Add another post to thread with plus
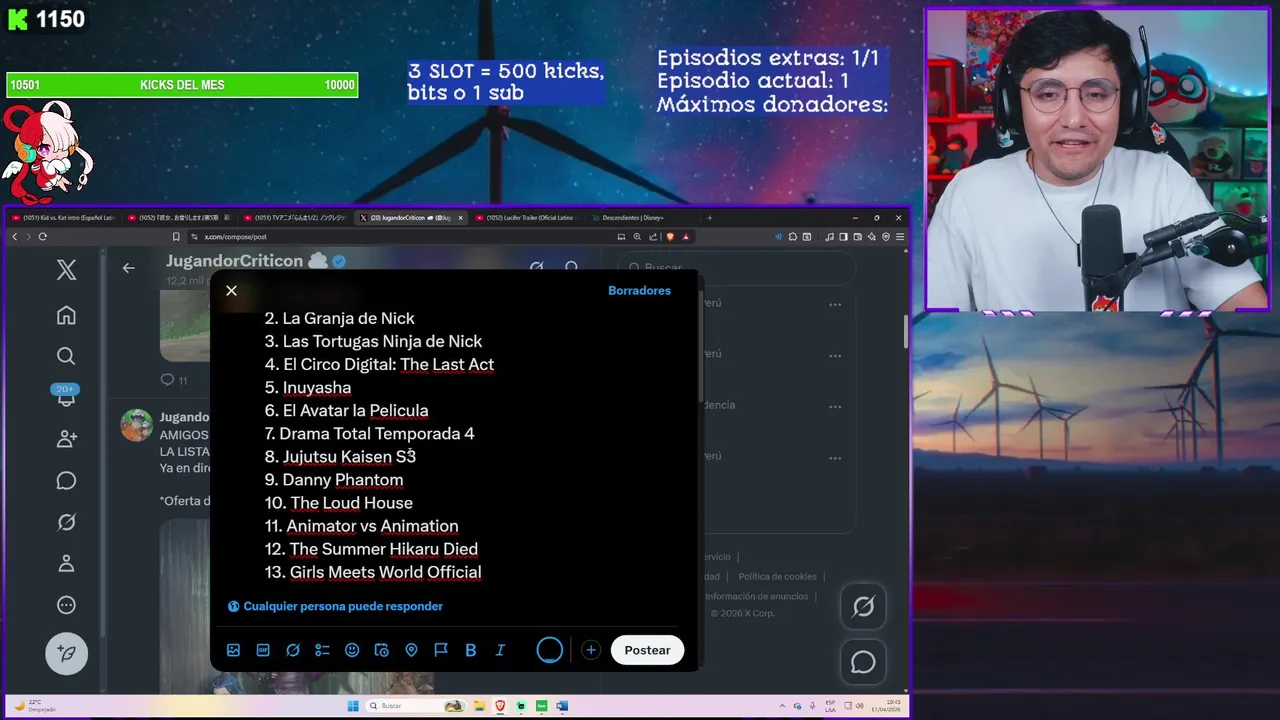1280x720 pixels. pyautogui.click(x=591, y=650)
